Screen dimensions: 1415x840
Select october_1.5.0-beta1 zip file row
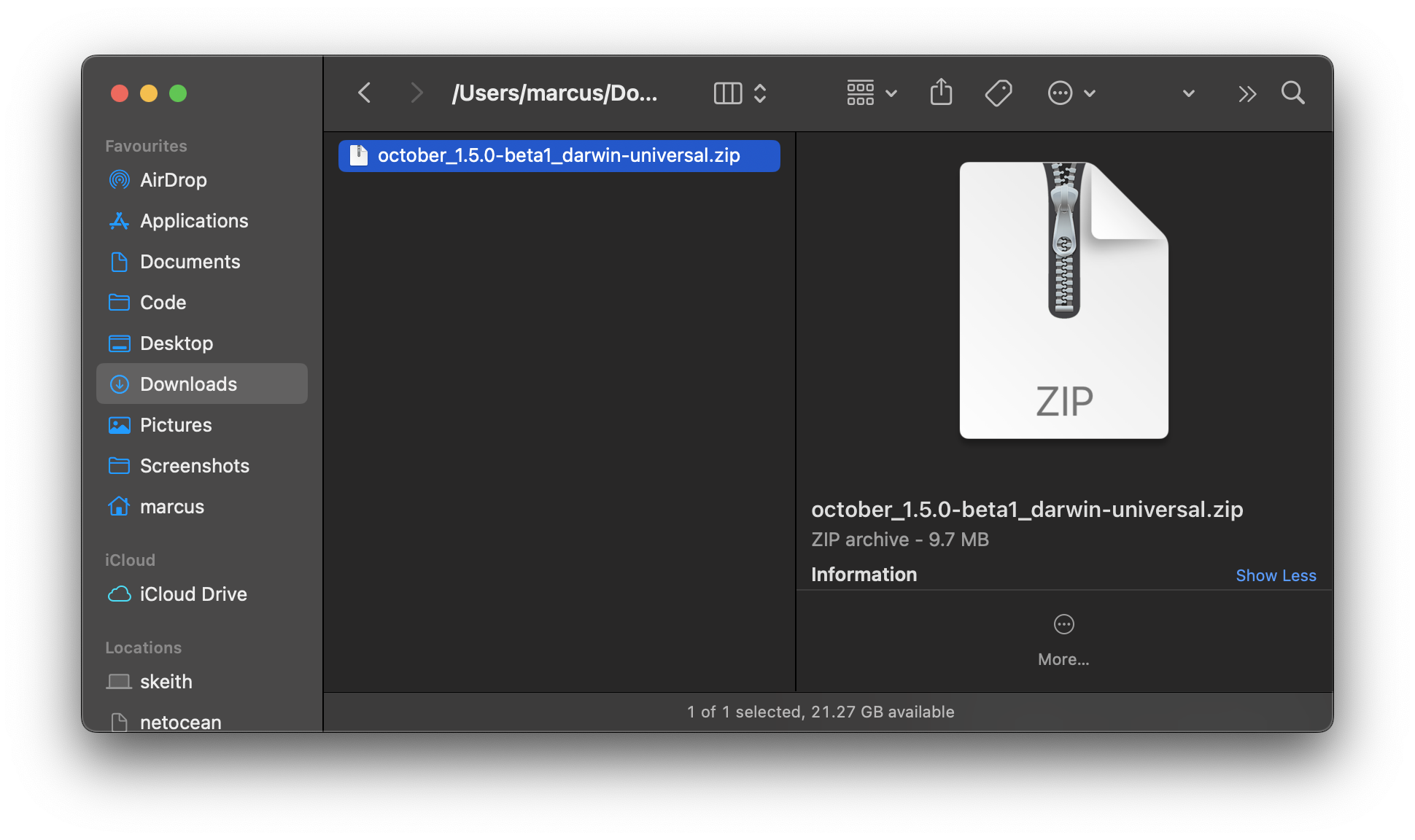[558, 155]
